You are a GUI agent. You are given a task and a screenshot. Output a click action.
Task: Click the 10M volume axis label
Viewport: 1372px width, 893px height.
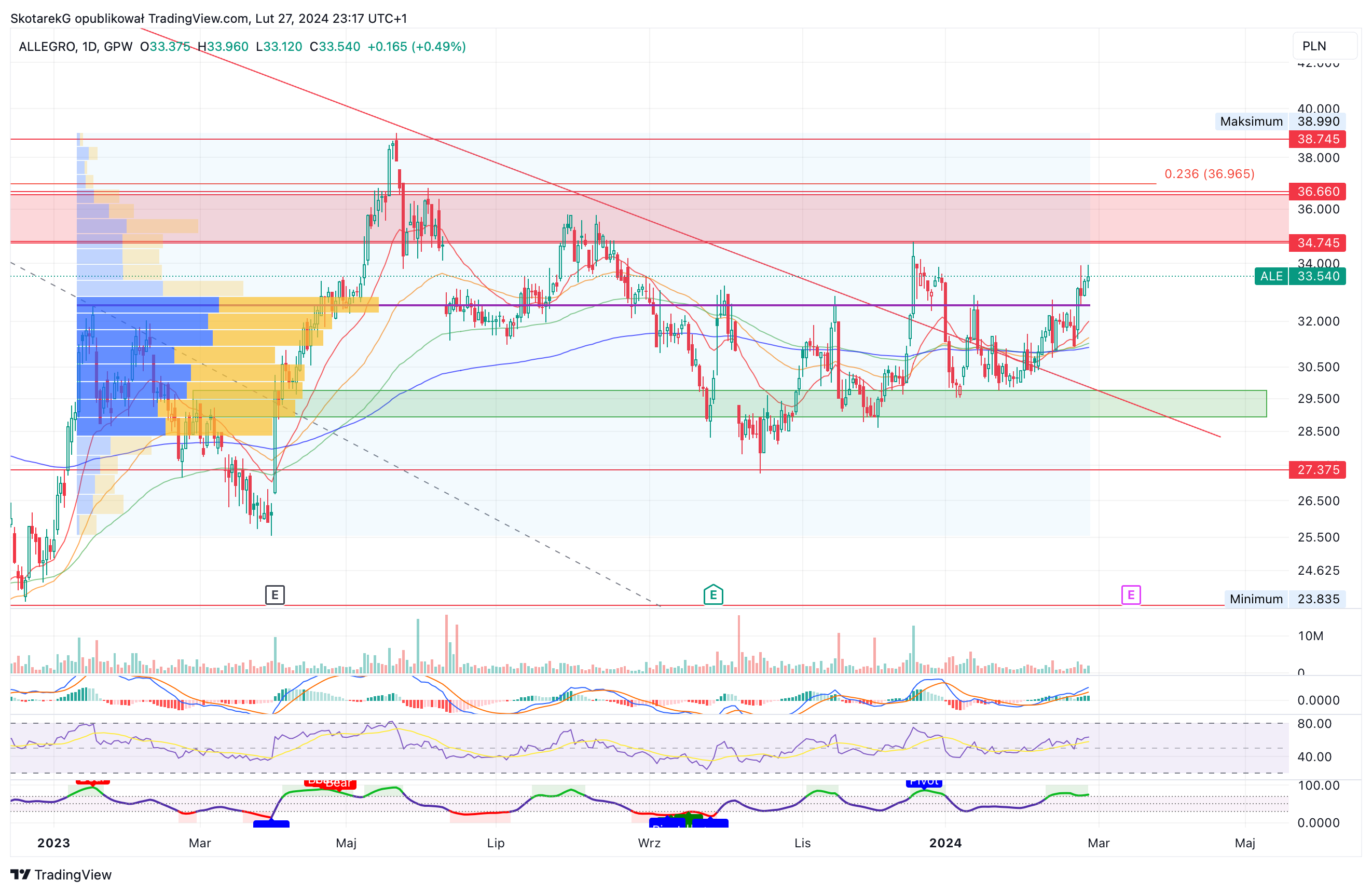click(1310, 635)
